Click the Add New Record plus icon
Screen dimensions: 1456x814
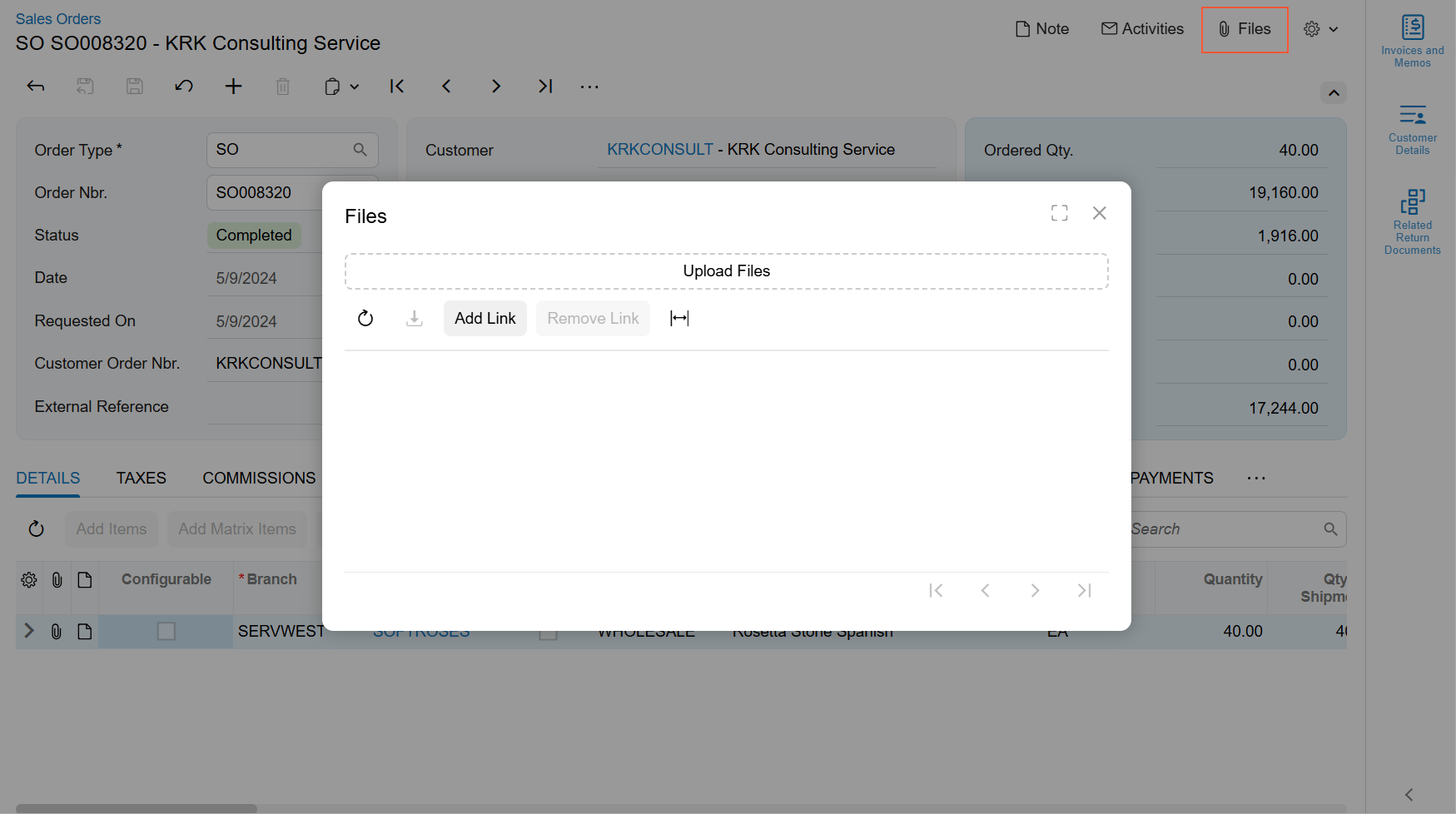[x=234, y=87]
